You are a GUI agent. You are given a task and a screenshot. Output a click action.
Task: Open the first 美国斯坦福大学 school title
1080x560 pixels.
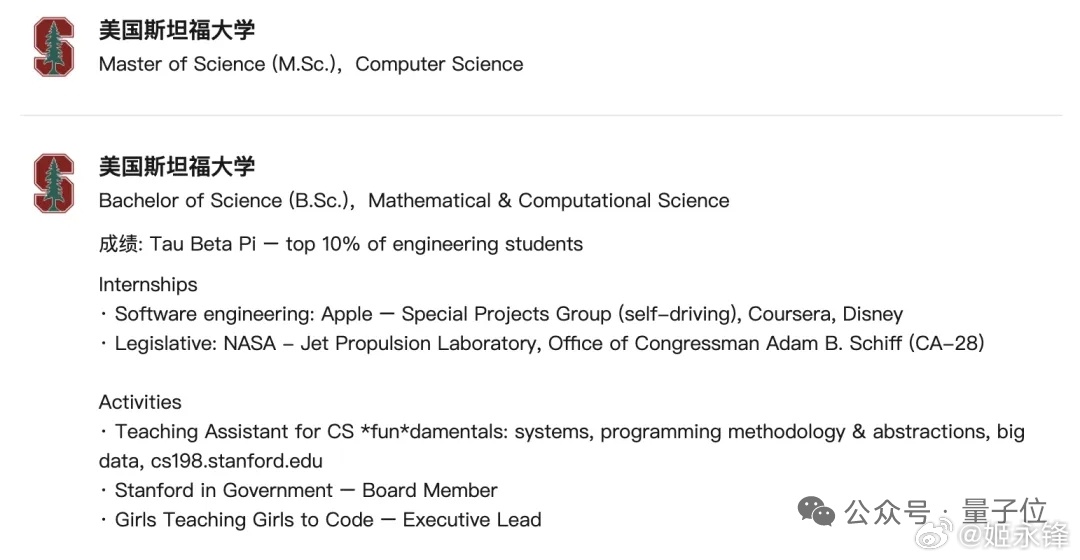(177, 30)
